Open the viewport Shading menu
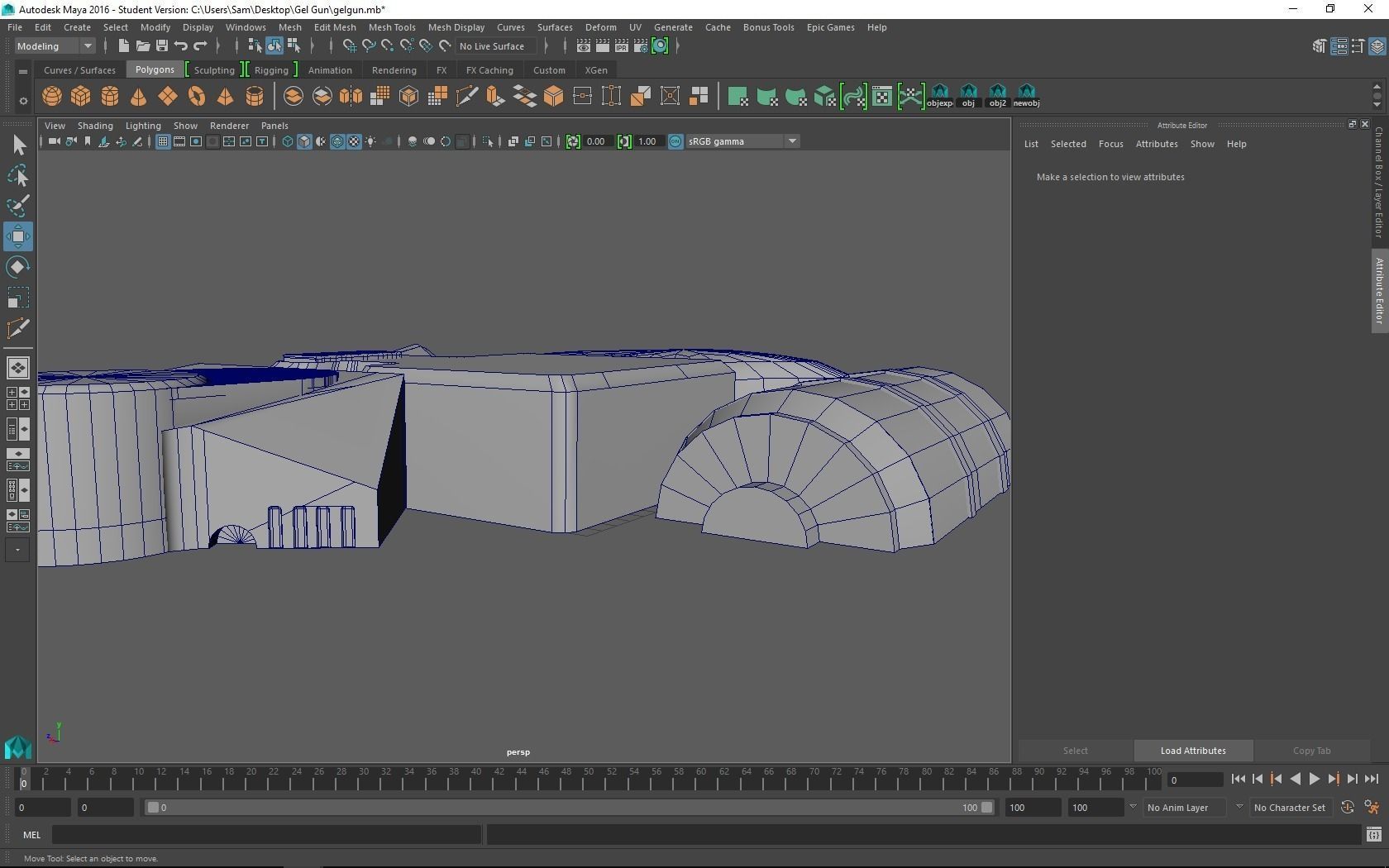The width and height of the screenshot is (1389, 868). 95,126
